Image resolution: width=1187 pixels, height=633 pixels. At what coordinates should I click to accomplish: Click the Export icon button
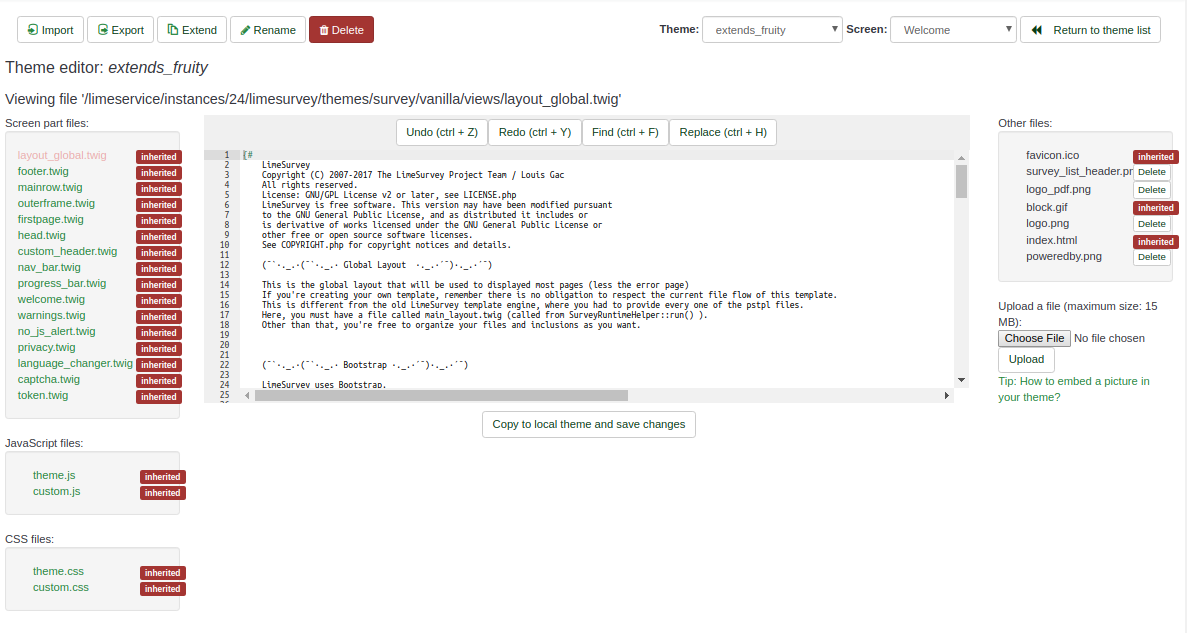point(120,30)
